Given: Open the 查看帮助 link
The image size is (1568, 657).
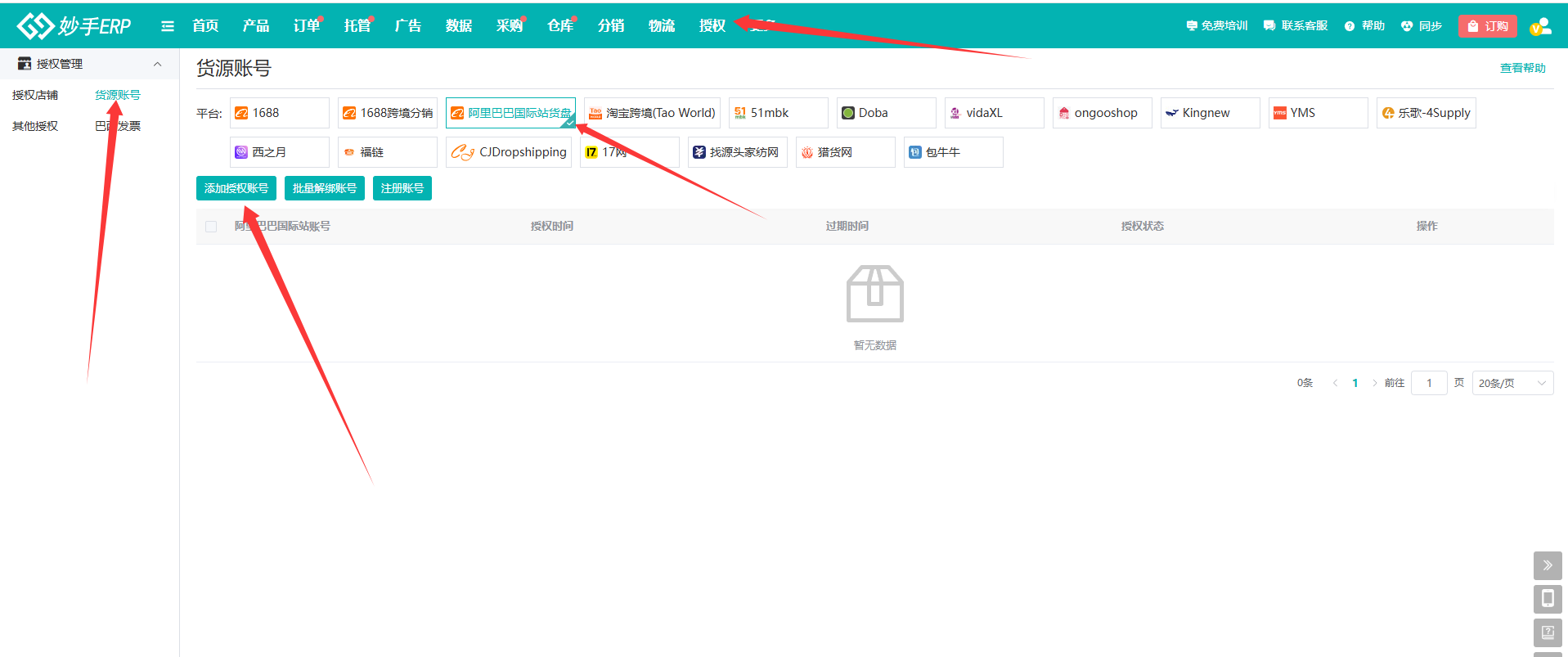Looking at the screenshot, I should click(x=1523, y=68).
